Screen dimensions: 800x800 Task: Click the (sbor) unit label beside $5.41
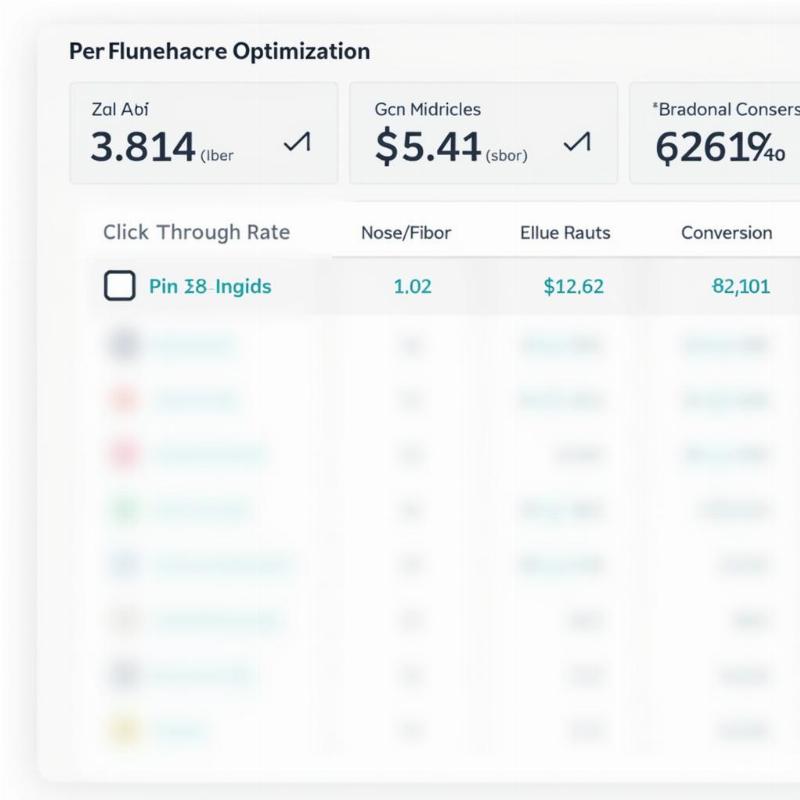click(506, 156)
